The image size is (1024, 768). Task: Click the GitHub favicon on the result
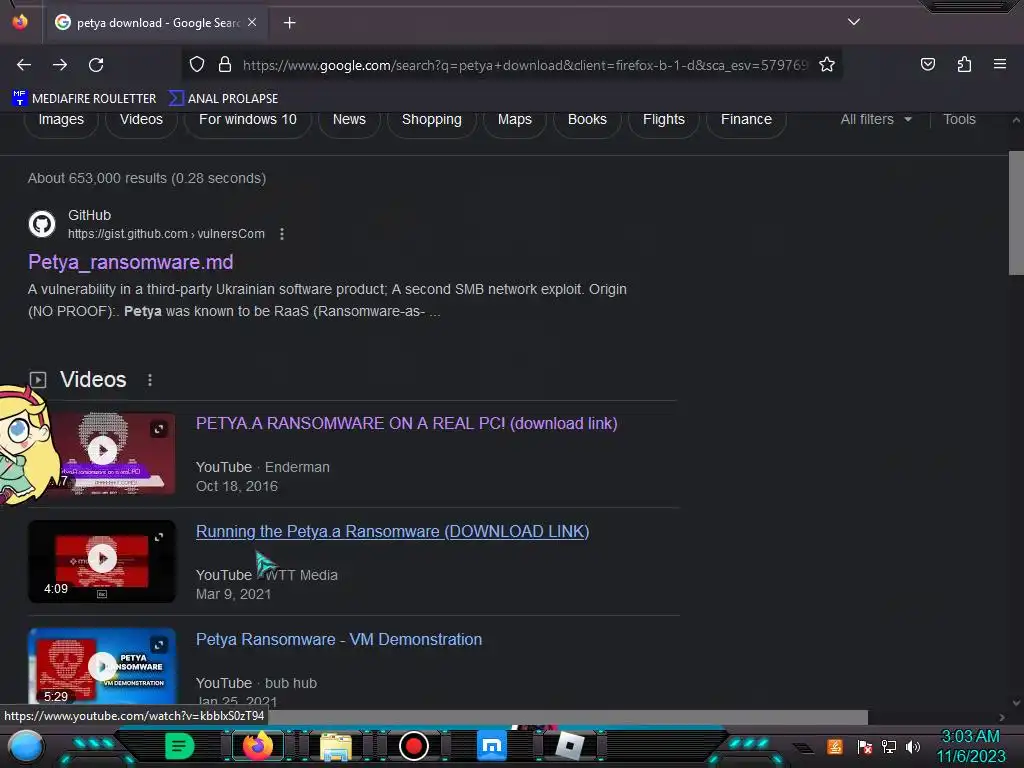click(42, 224)
